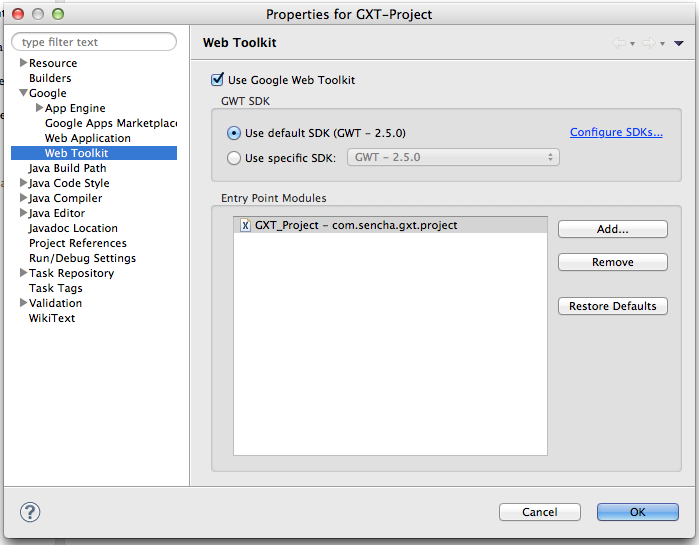
Task: Select Web Application tree item
Action: [88, 138]
